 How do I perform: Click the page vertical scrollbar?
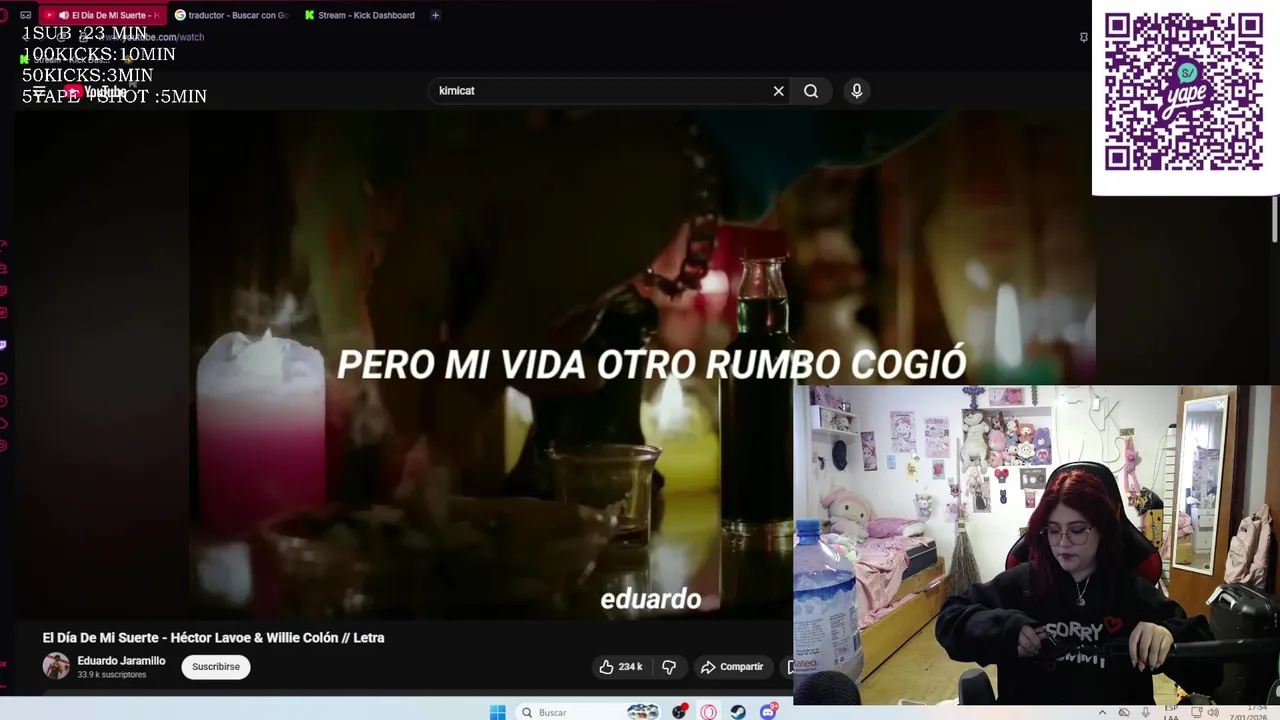pos(1275,218)
